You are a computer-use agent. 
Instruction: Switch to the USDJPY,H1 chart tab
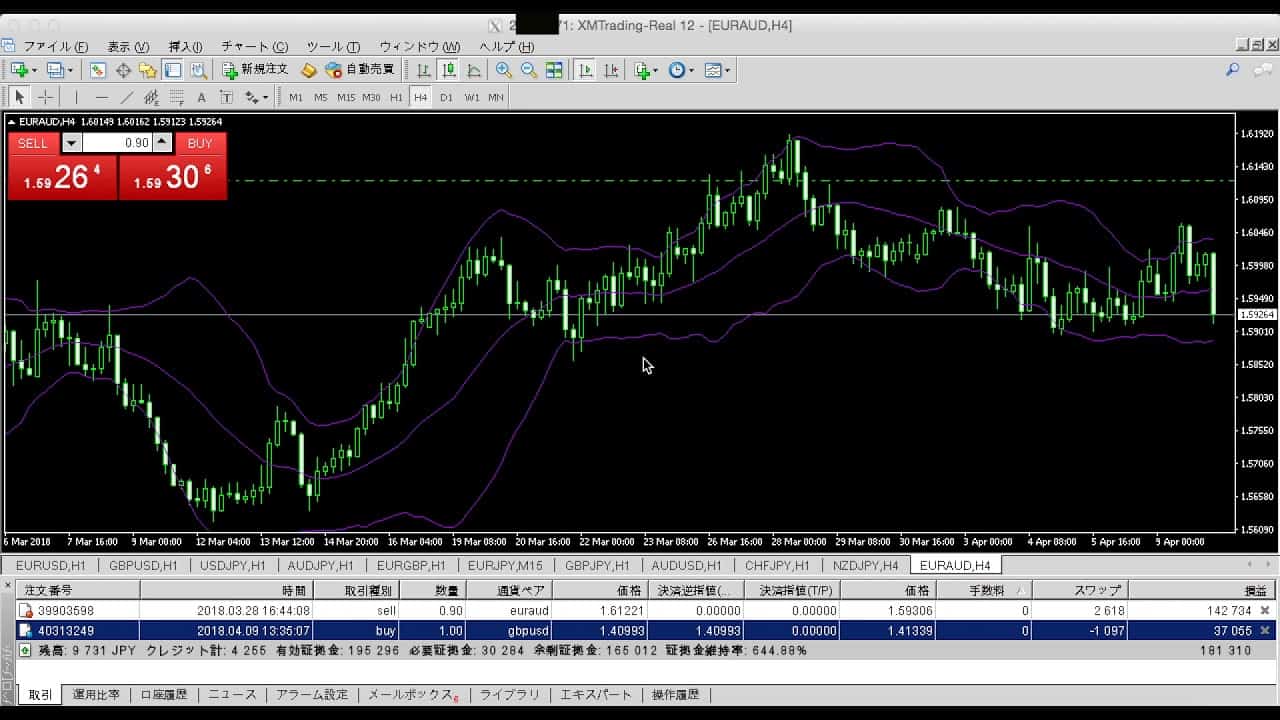pyautogui.click(x=233, y=566)
